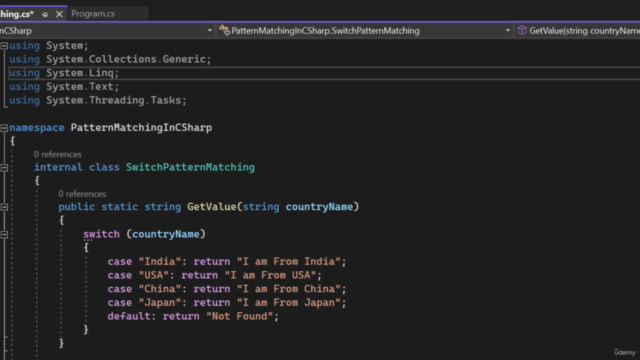Close the active .cs tab
The width and height of the screenshot is (640, 360).
(59, 14)
